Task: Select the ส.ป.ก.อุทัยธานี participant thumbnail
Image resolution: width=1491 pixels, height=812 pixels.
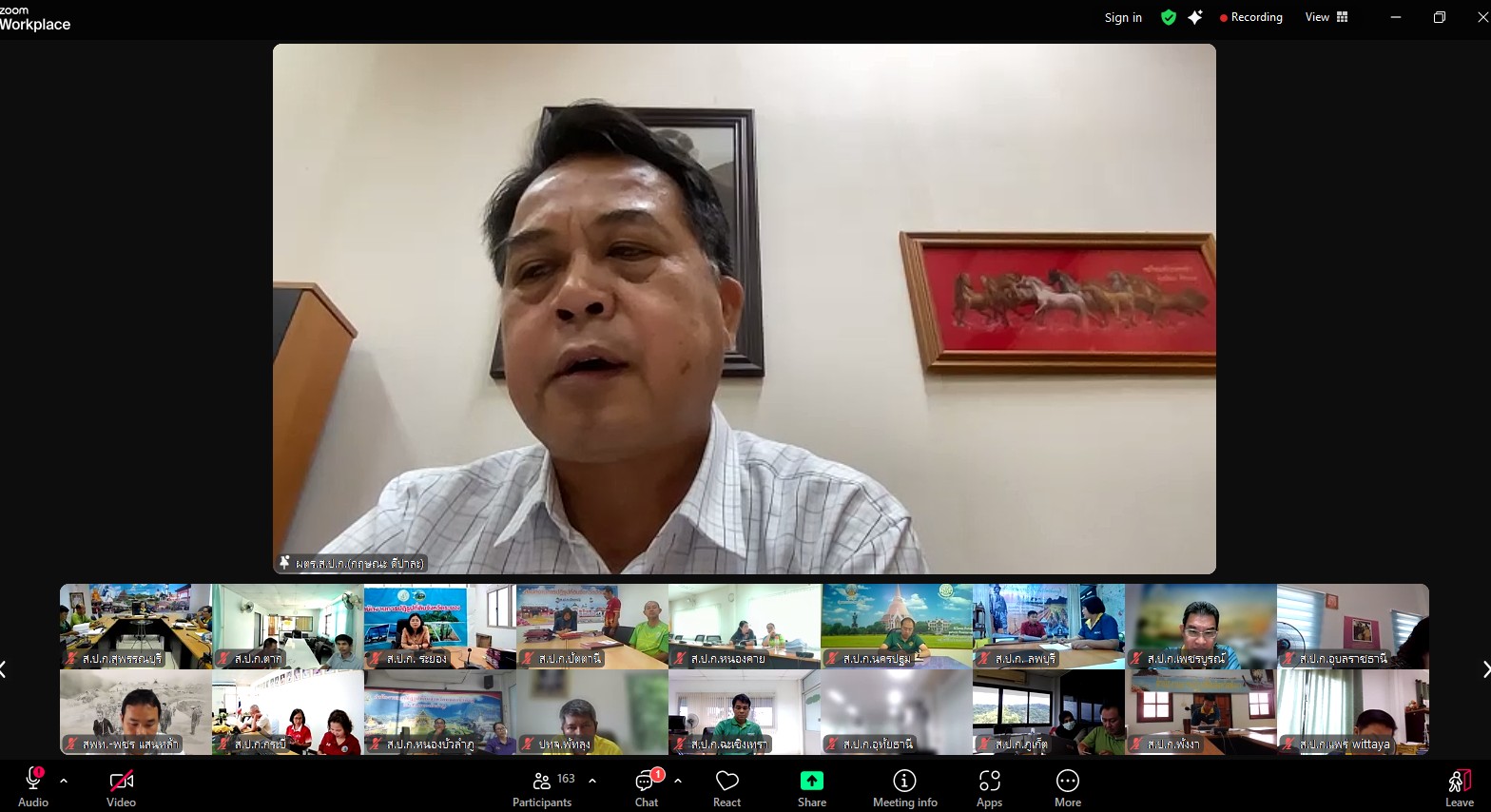Action: click(x=897, y=712)
